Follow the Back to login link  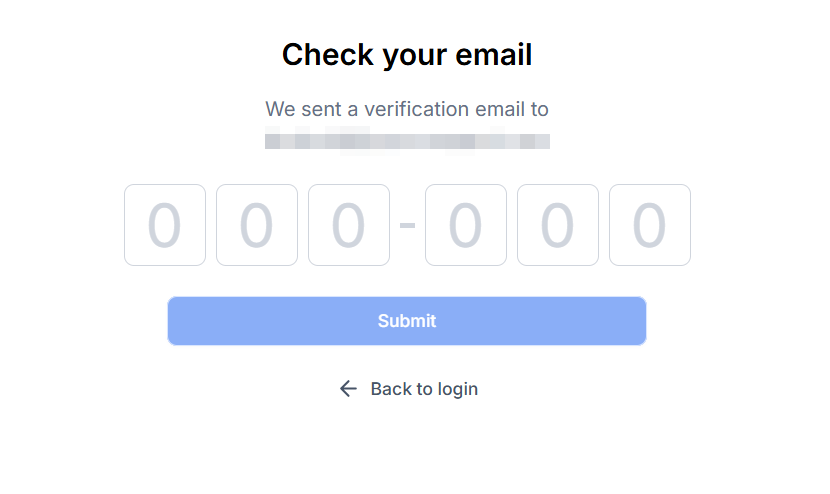point(423,389)
